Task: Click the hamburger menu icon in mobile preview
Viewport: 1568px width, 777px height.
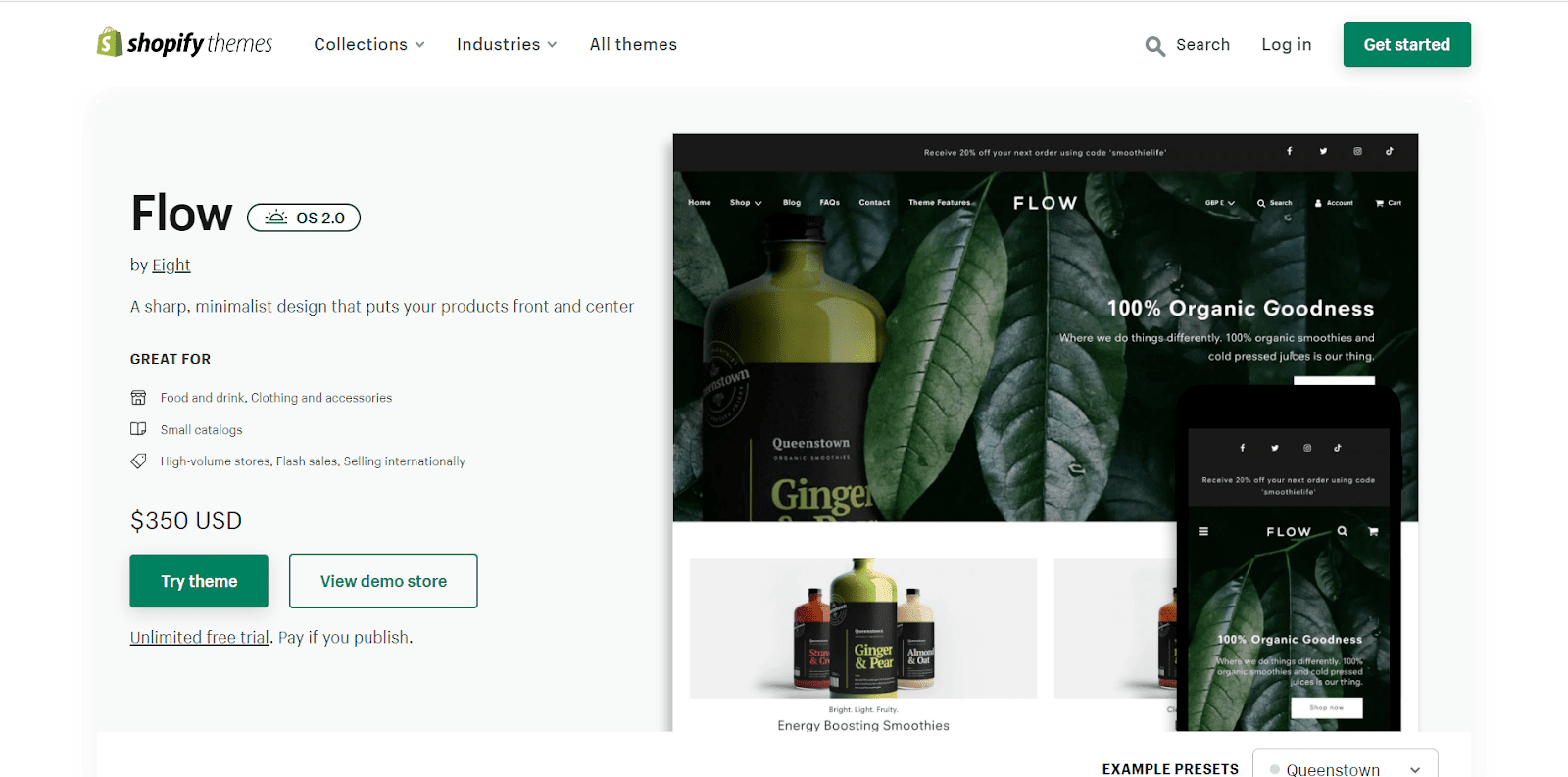Action: click(x=1203, y=531)
